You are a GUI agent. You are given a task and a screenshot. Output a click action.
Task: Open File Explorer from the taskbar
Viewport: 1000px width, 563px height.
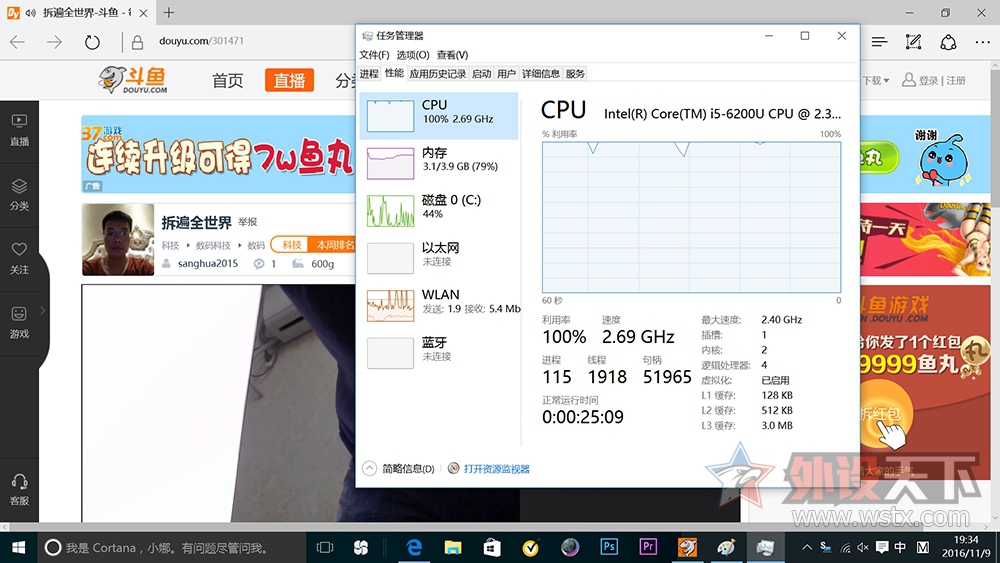[453, 547]
